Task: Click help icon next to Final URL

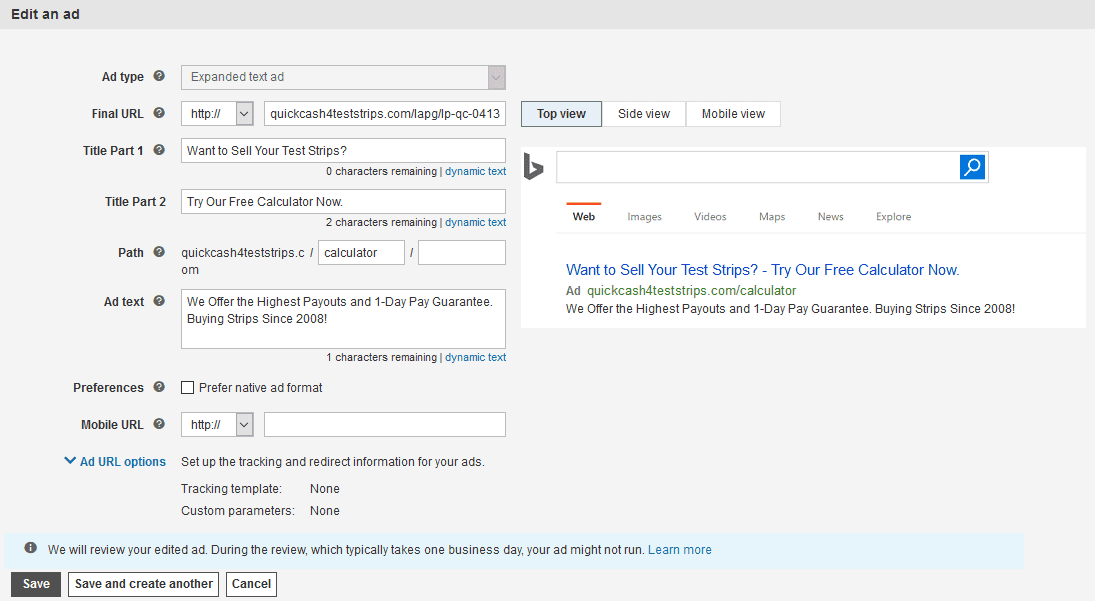Action: (159, 113)
